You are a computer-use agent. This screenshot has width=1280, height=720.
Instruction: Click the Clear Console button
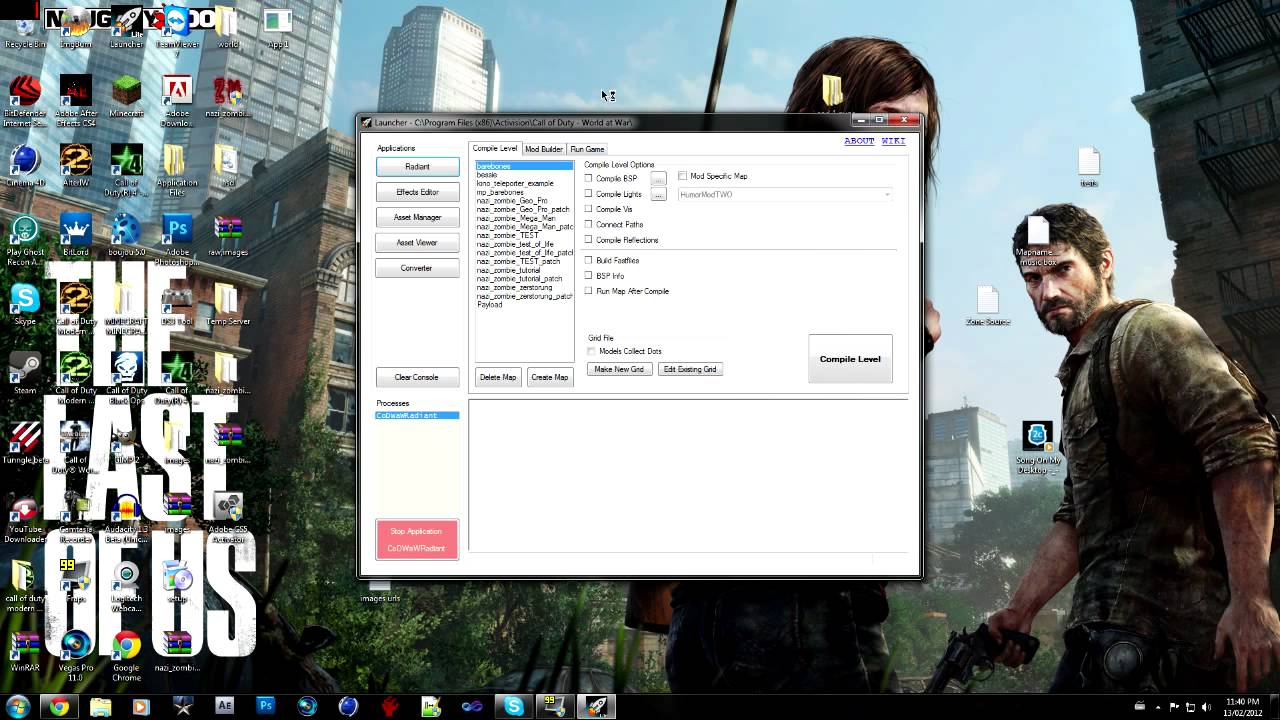click(x=417, y=377)
